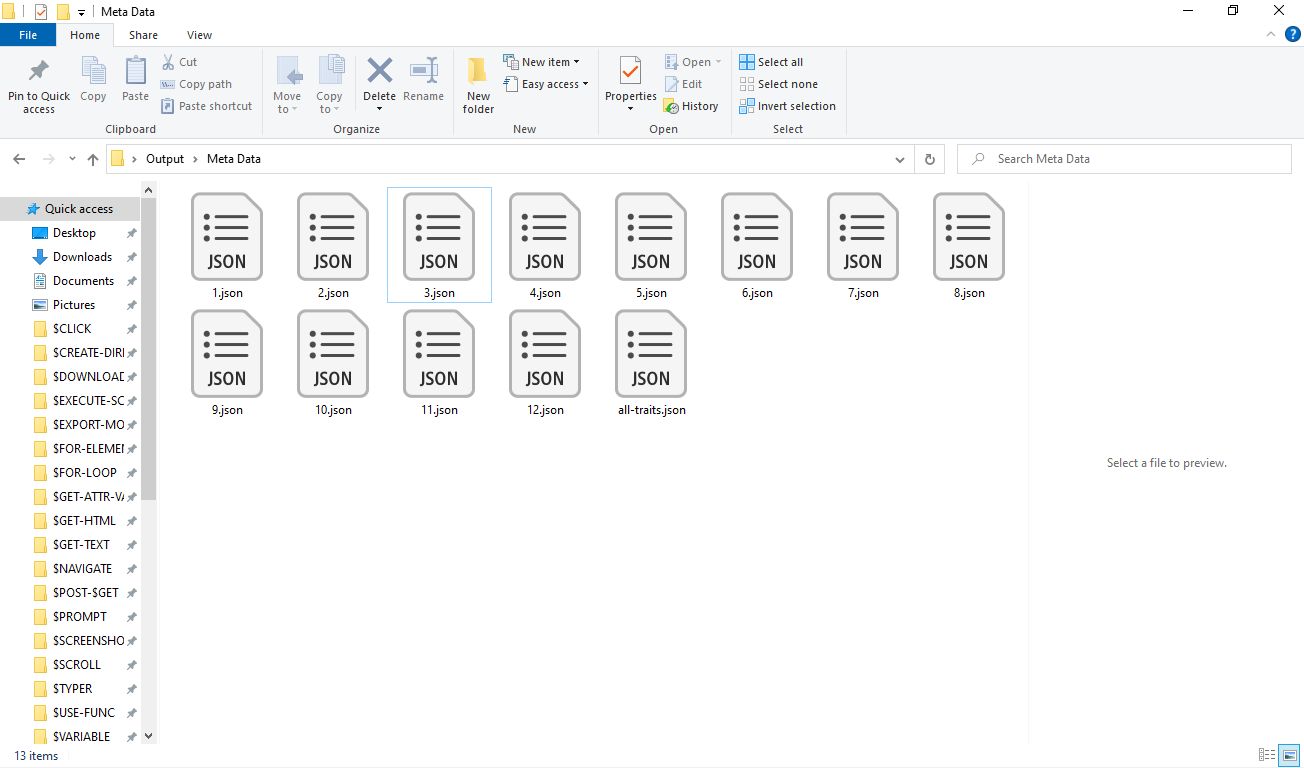Open the recent locations dropdown
The width and height of the screenshot is (1304, 768).
[x=72, y=159]
